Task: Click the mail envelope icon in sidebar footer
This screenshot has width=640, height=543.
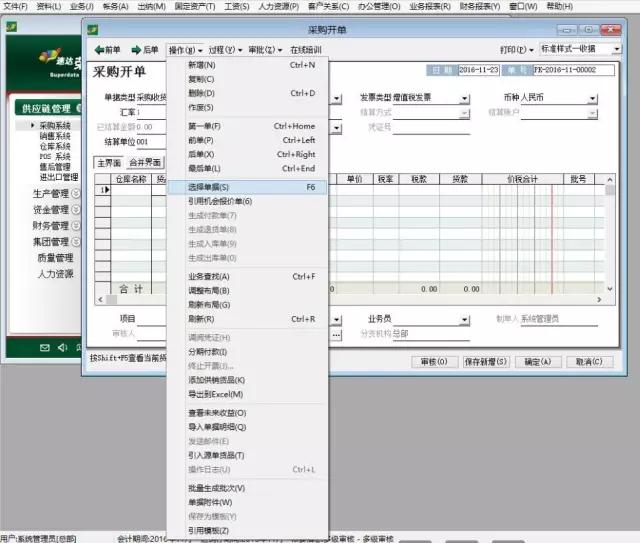Action: coord(45,347)
